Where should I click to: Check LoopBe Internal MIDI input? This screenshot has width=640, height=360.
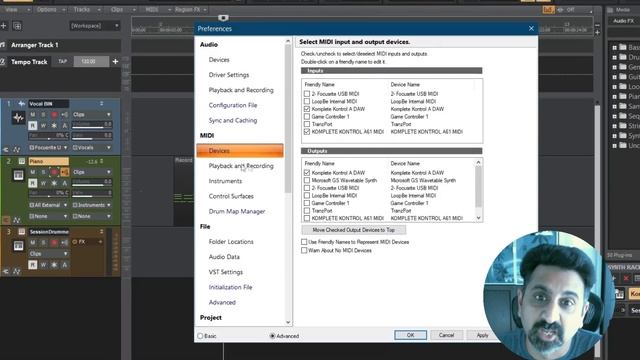[307, 101]
